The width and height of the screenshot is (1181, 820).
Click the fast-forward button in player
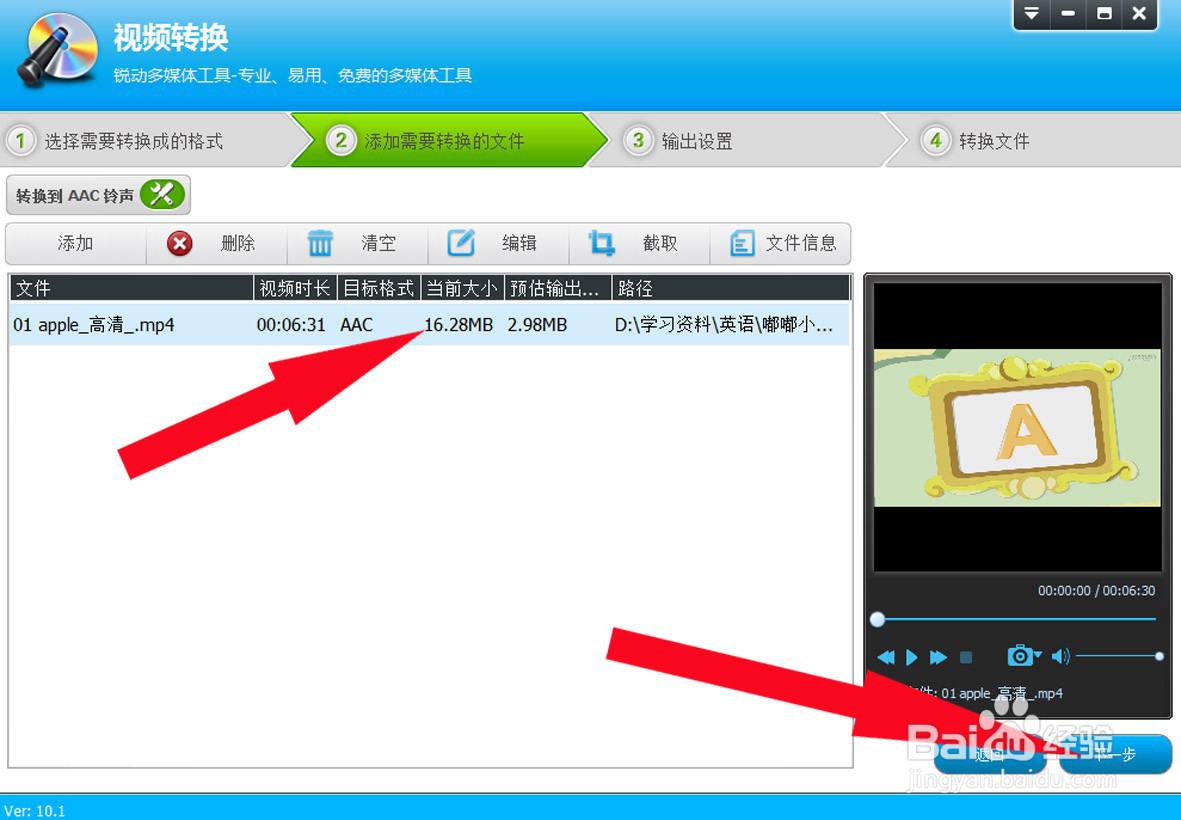point(938,657)
